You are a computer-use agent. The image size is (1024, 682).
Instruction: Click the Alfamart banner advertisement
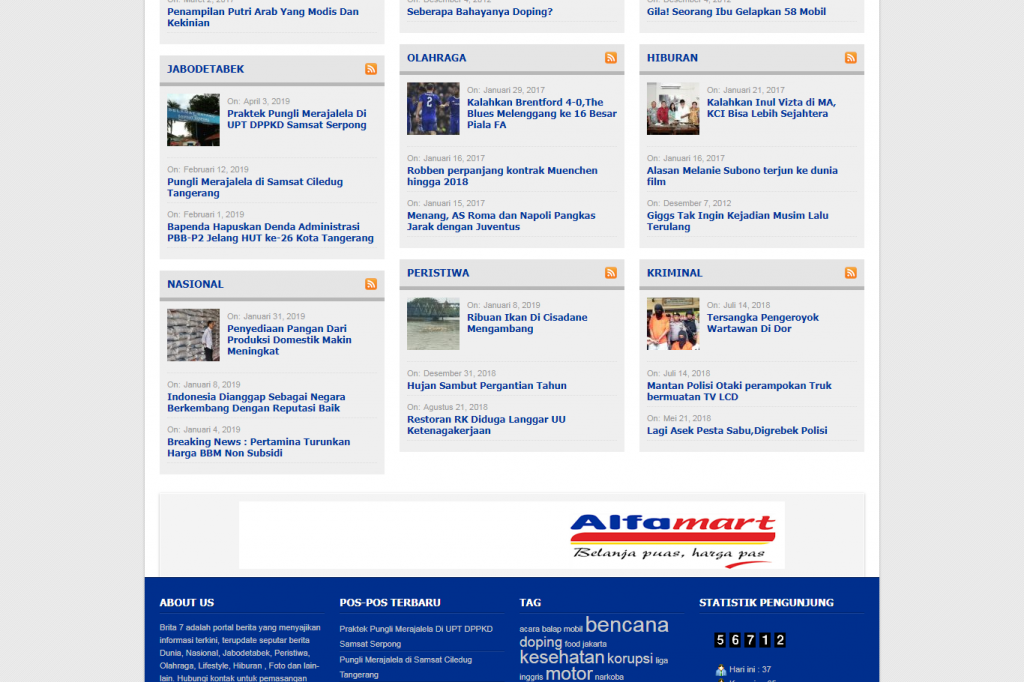point(511,535)
